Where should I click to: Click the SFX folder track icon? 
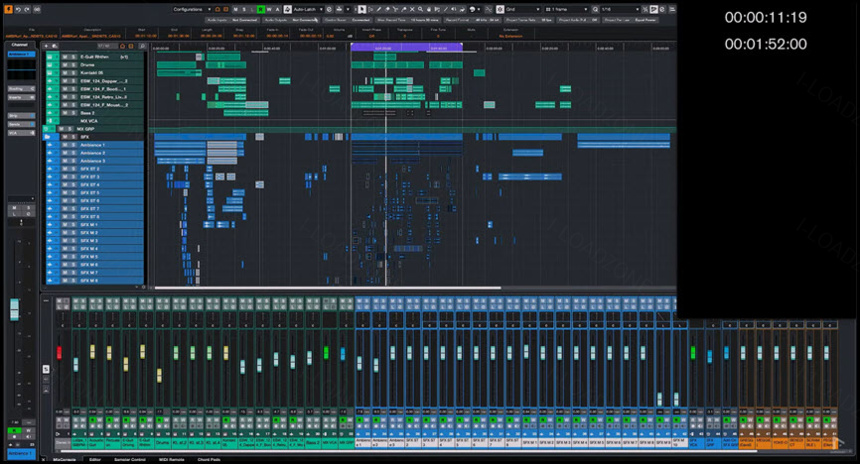(48, 137)
